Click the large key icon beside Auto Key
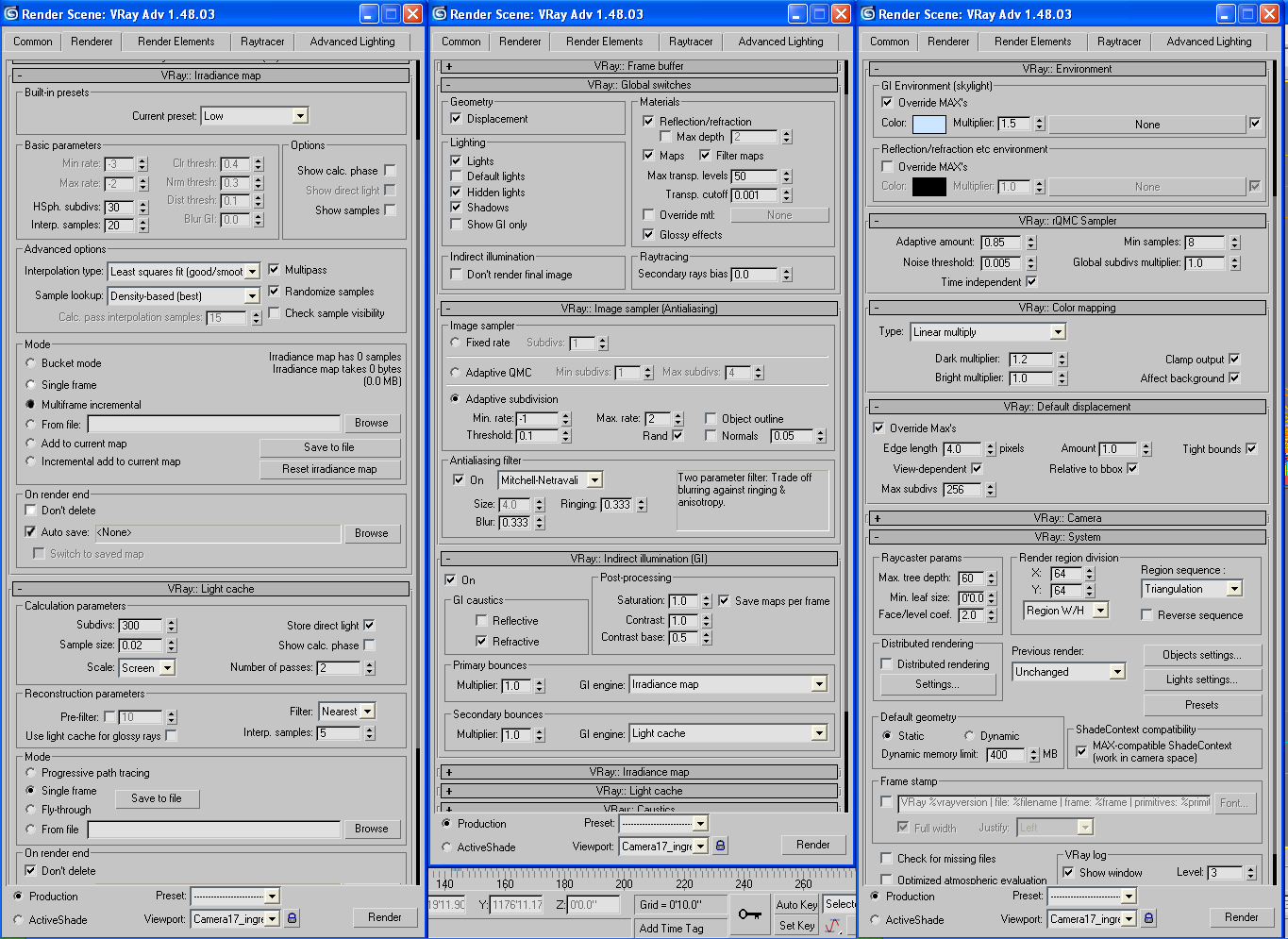Viewport: 1288px width, 939px height. [x=750, y=914]
